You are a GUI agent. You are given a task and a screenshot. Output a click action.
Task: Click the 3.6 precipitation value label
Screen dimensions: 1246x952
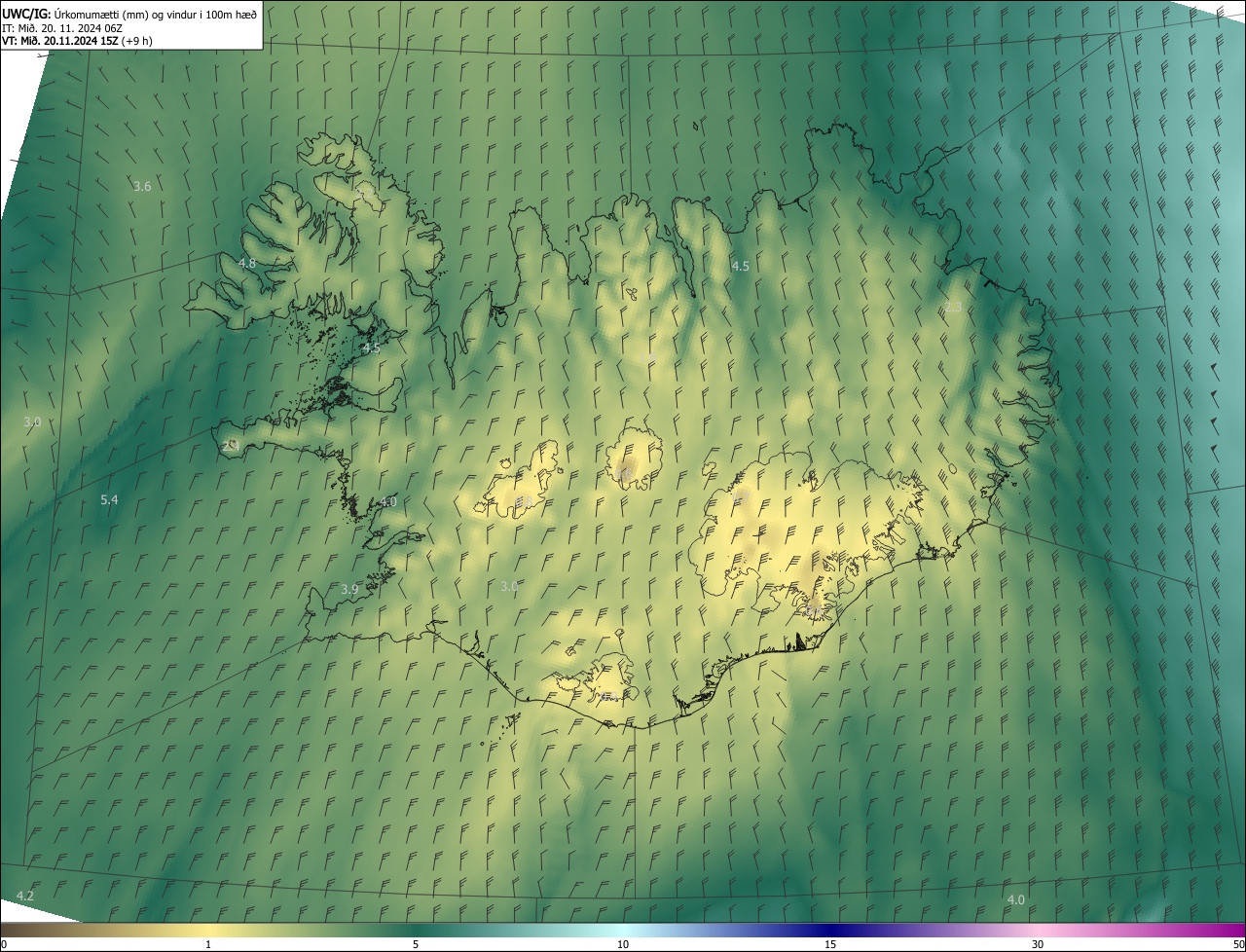coord(142,186)
